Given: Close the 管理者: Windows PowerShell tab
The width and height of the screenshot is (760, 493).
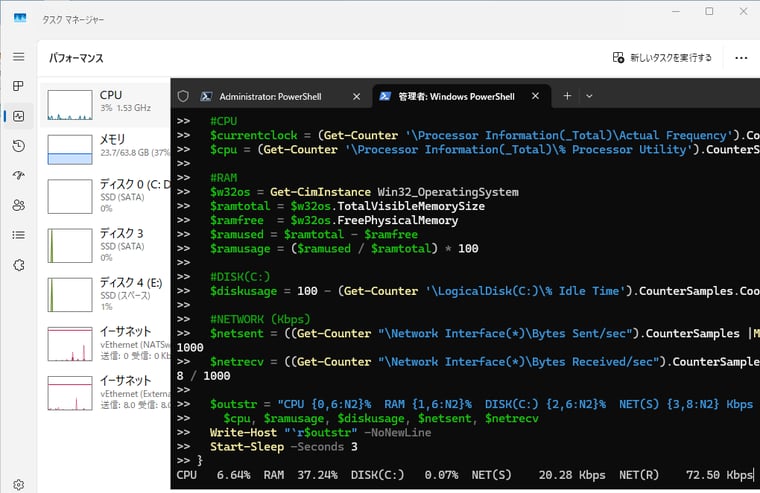Looking at the screenshot, I should coord(535,96).
